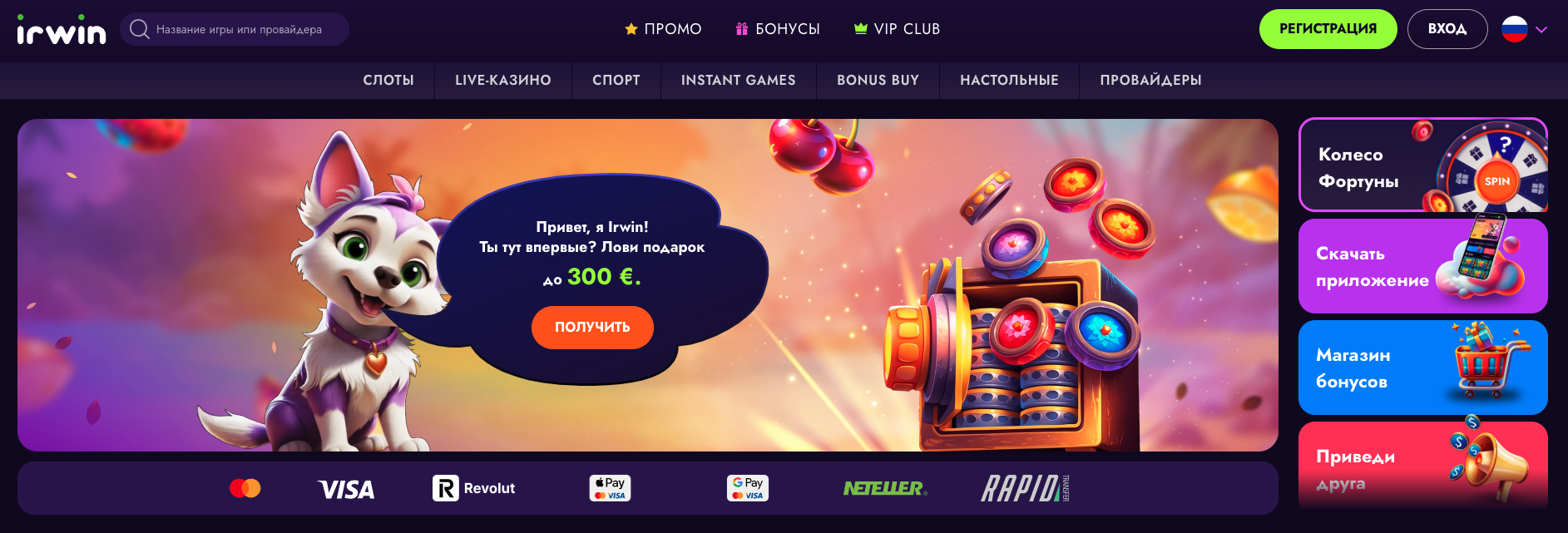Image resolution: width=1568 pixels, height=533 pixels.
Task: Focus the game name search field
Action: (x=235, y=29)
